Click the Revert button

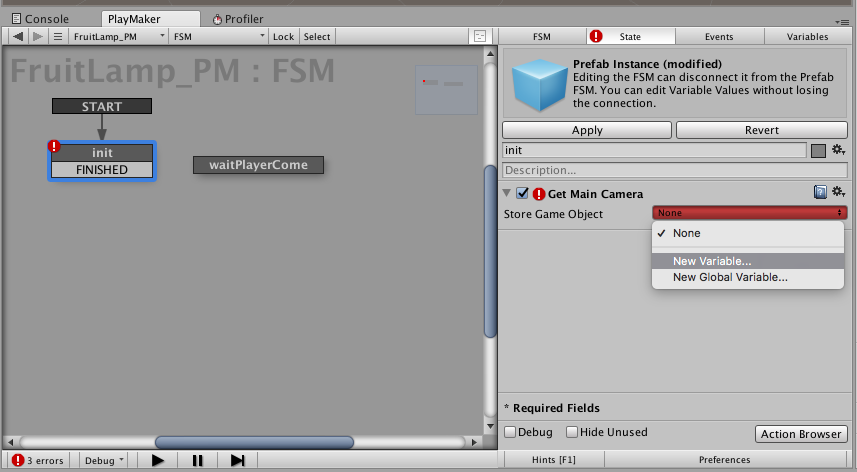762,130
